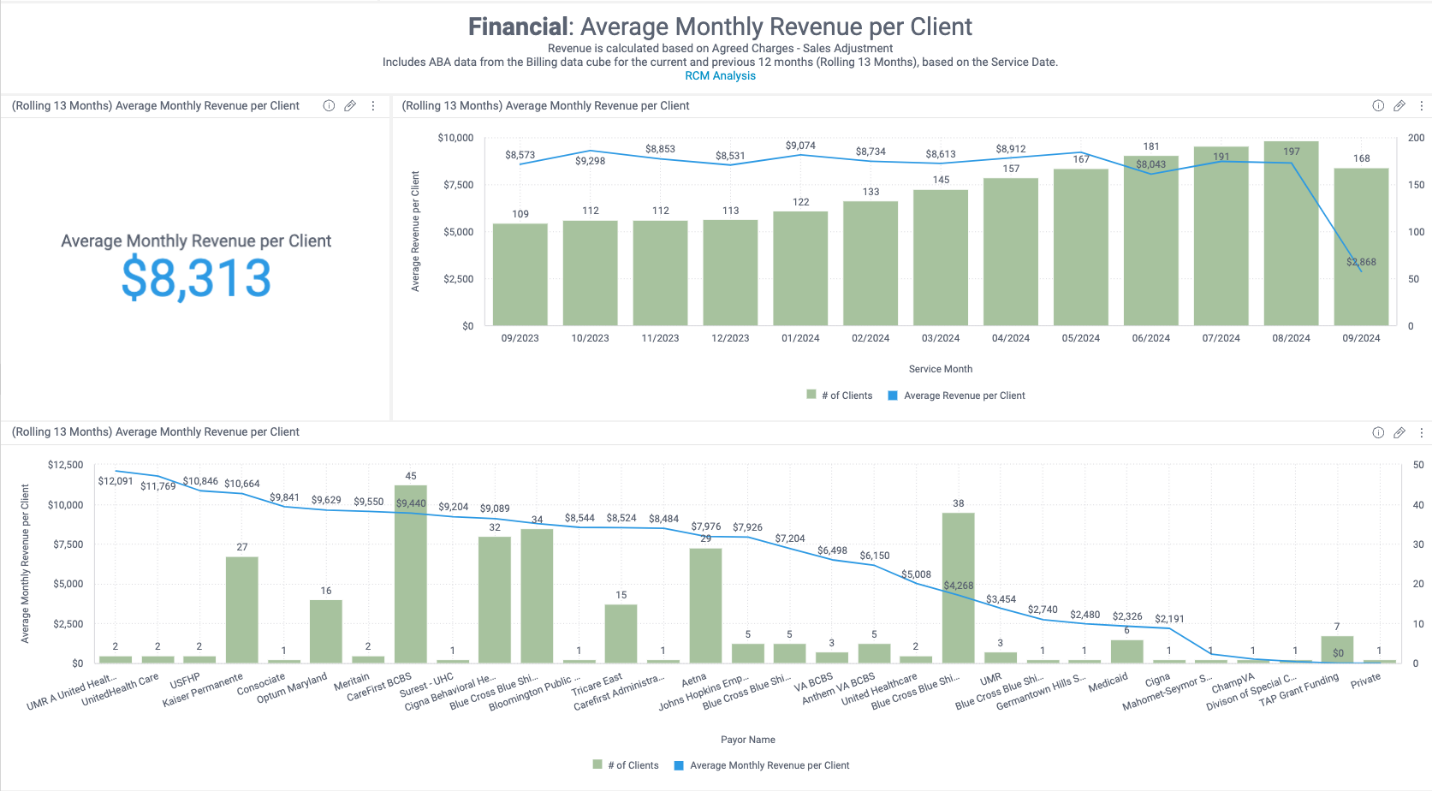1432x791 pixels.
Task: Click the 01/2024 bar with 122 clients
Action: (x=800, y=268)
